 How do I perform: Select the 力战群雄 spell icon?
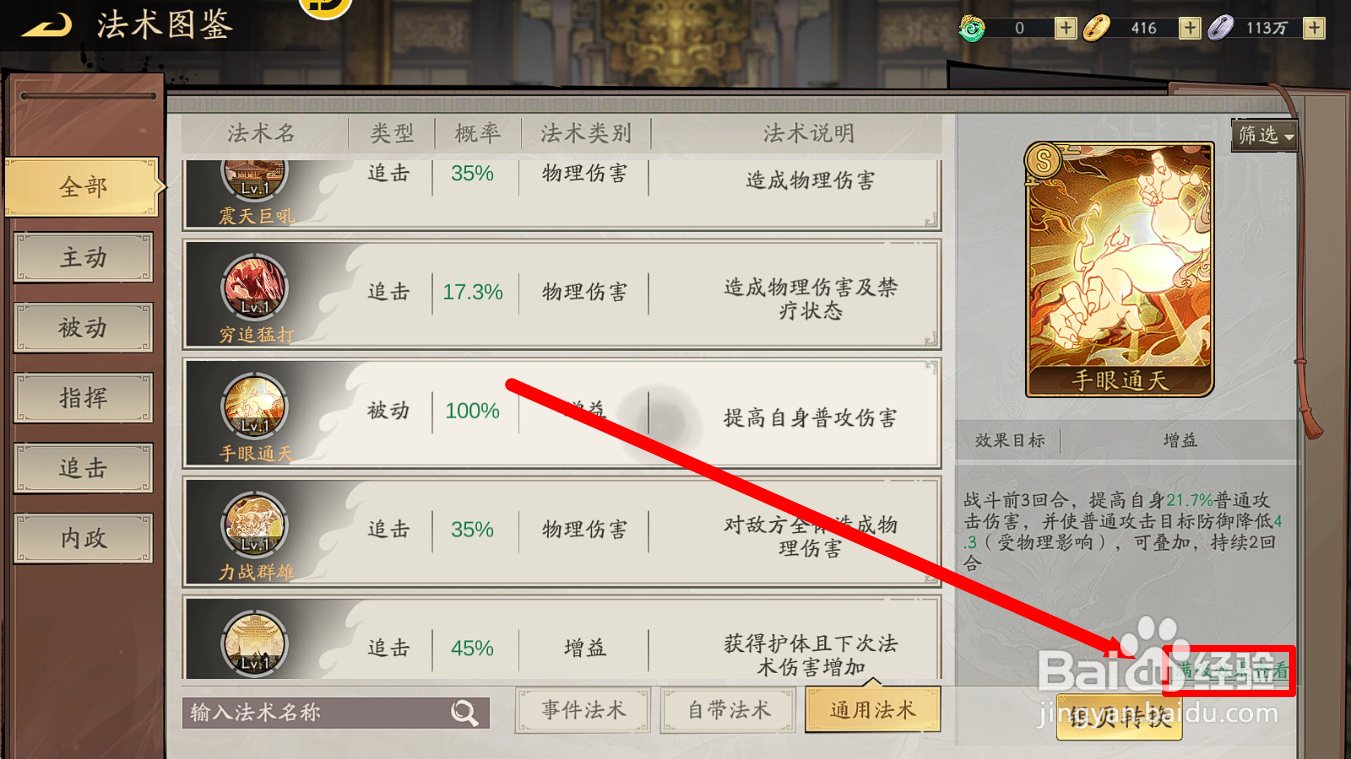254,527
